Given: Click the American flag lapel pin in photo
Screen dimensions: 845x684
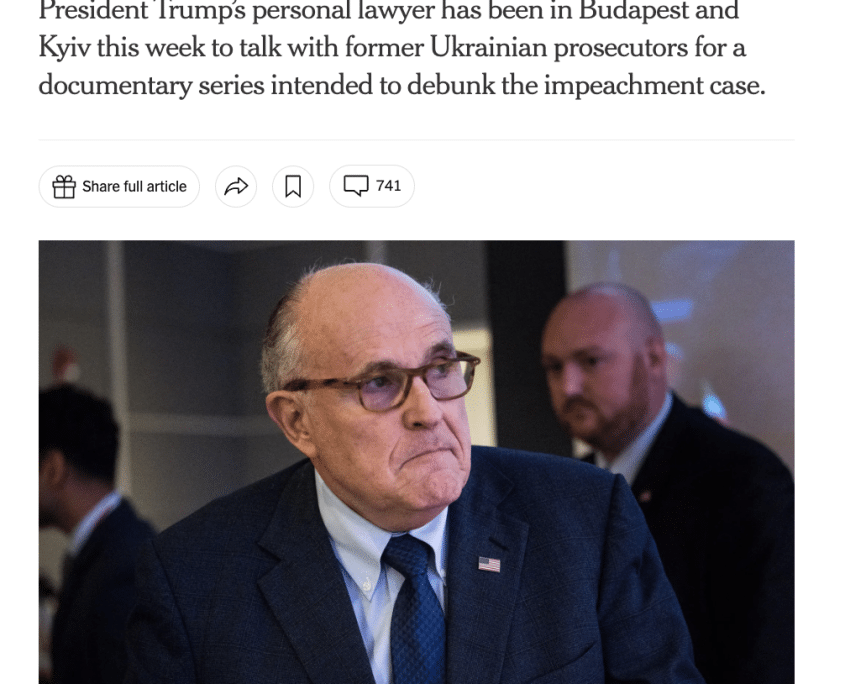Looking at the screenshot, I should pyautogui.click(x=489, y=564).
